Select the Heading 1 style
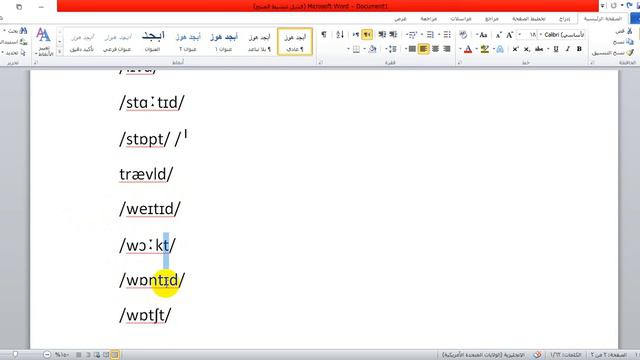 224,41
